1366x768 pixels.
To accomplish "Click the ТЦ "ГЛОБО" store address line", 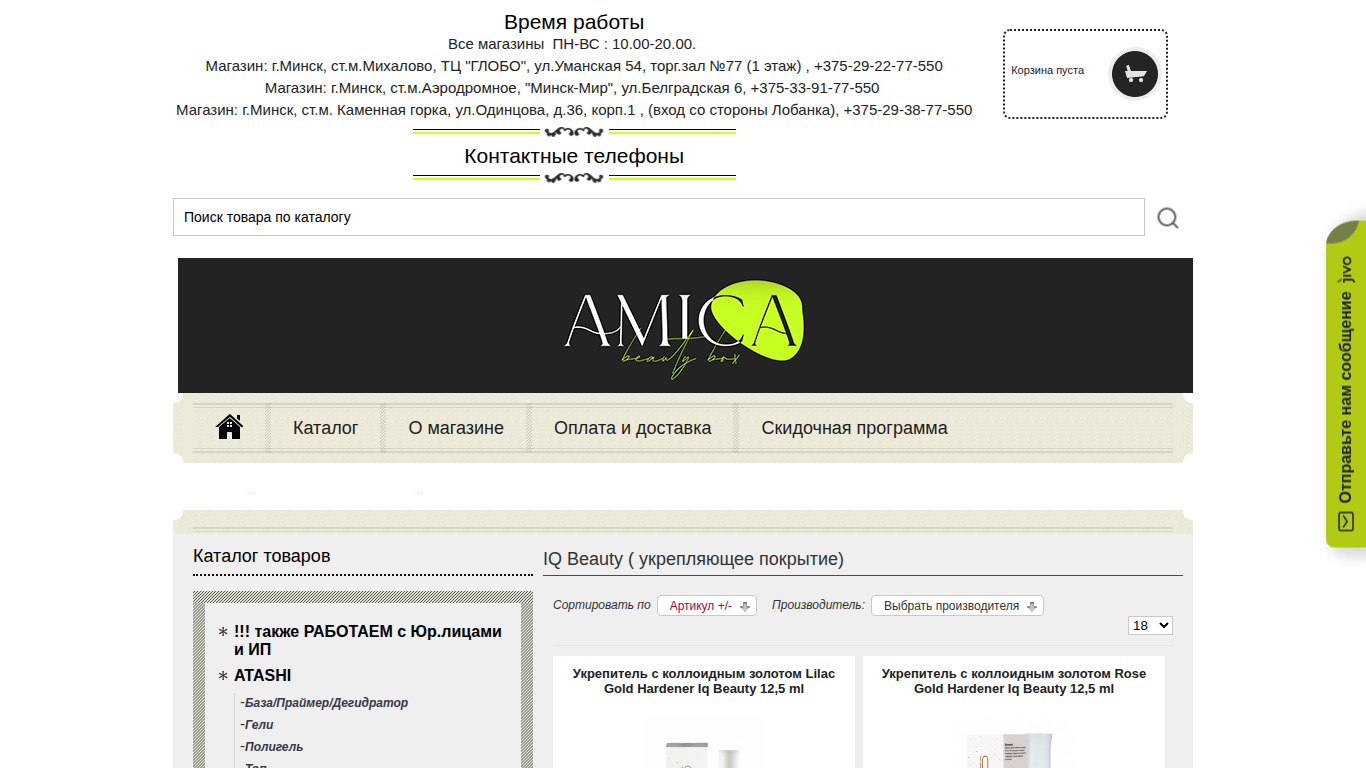I will tap(574, 66).
